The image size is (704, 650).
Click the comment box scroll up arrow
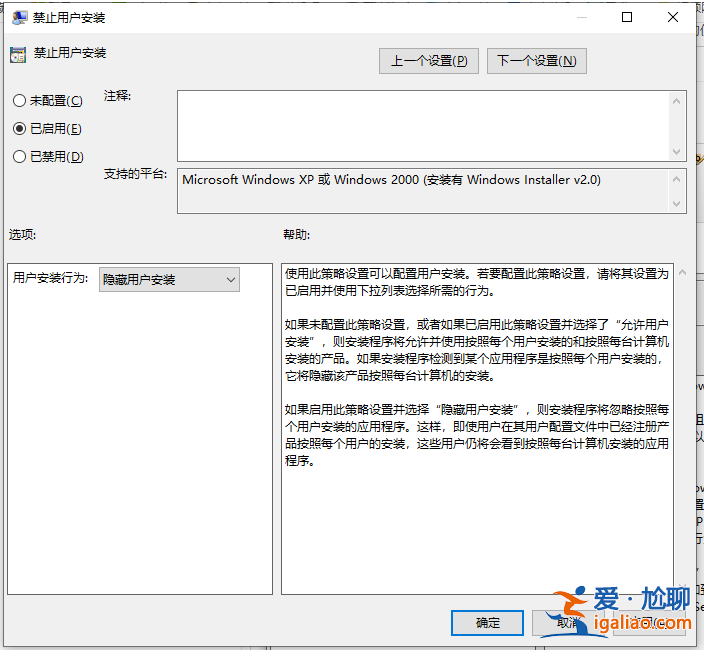pyautogui.click(x=677, y=101)
